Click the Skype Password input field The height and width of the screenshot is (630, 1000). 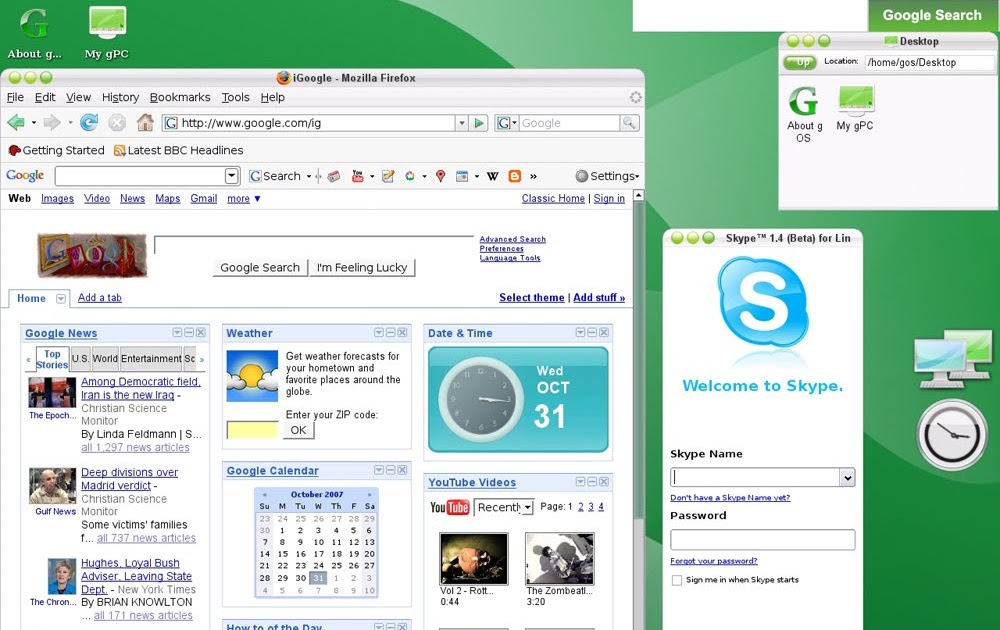(762, 539)
